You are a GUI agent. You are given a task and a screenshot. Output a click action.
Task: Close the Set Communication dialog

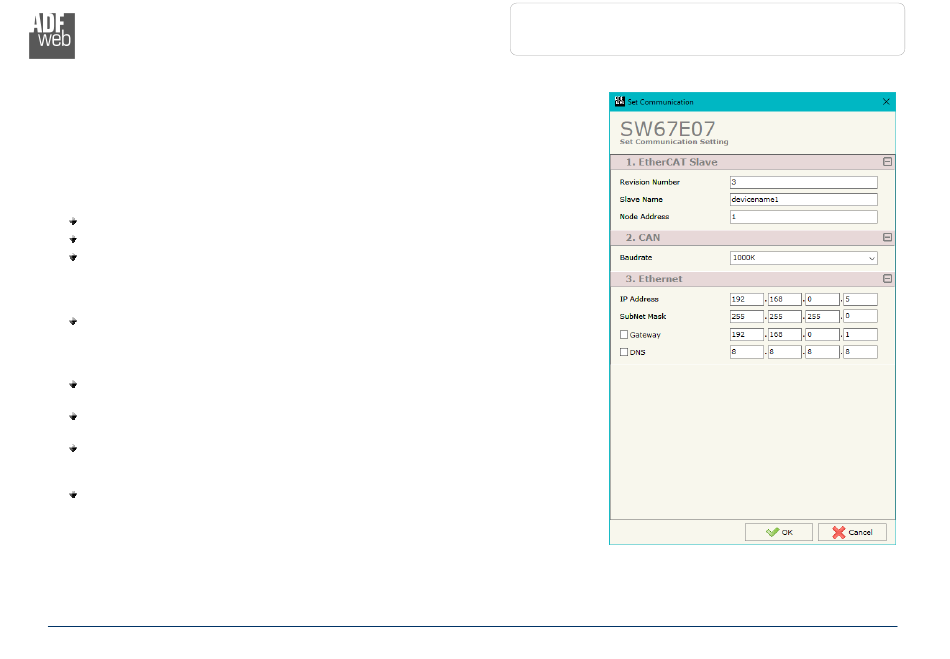886,102
